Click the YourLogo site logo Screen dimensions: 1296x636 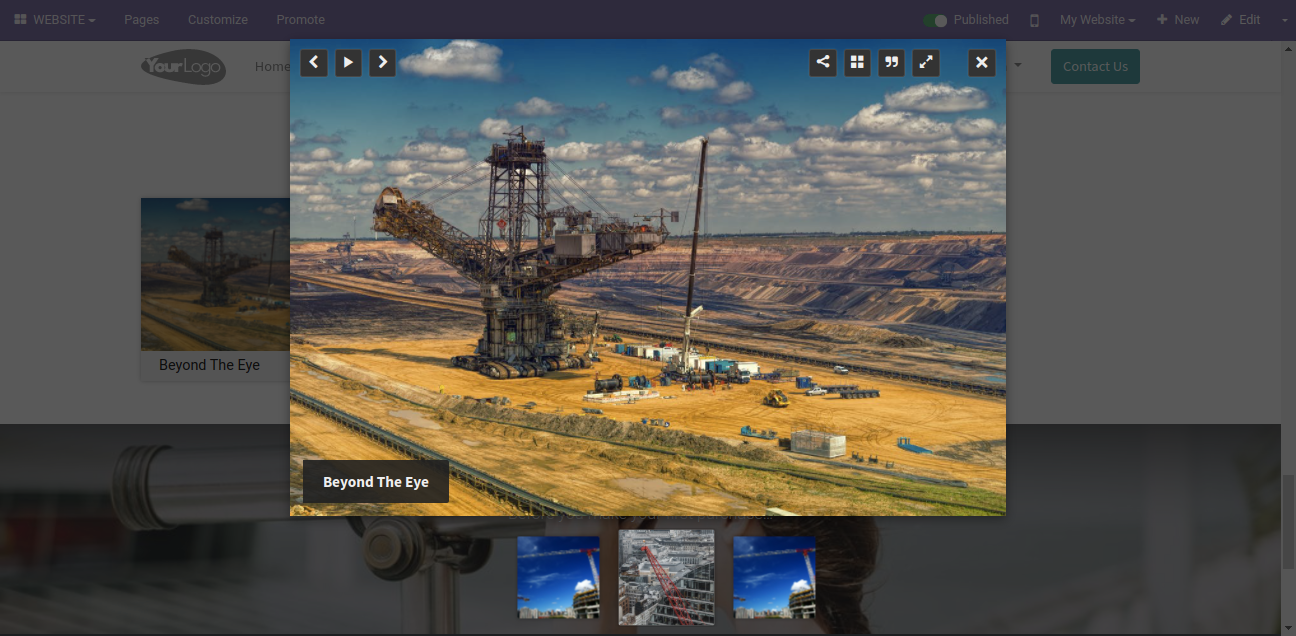[x=183, y=67]
